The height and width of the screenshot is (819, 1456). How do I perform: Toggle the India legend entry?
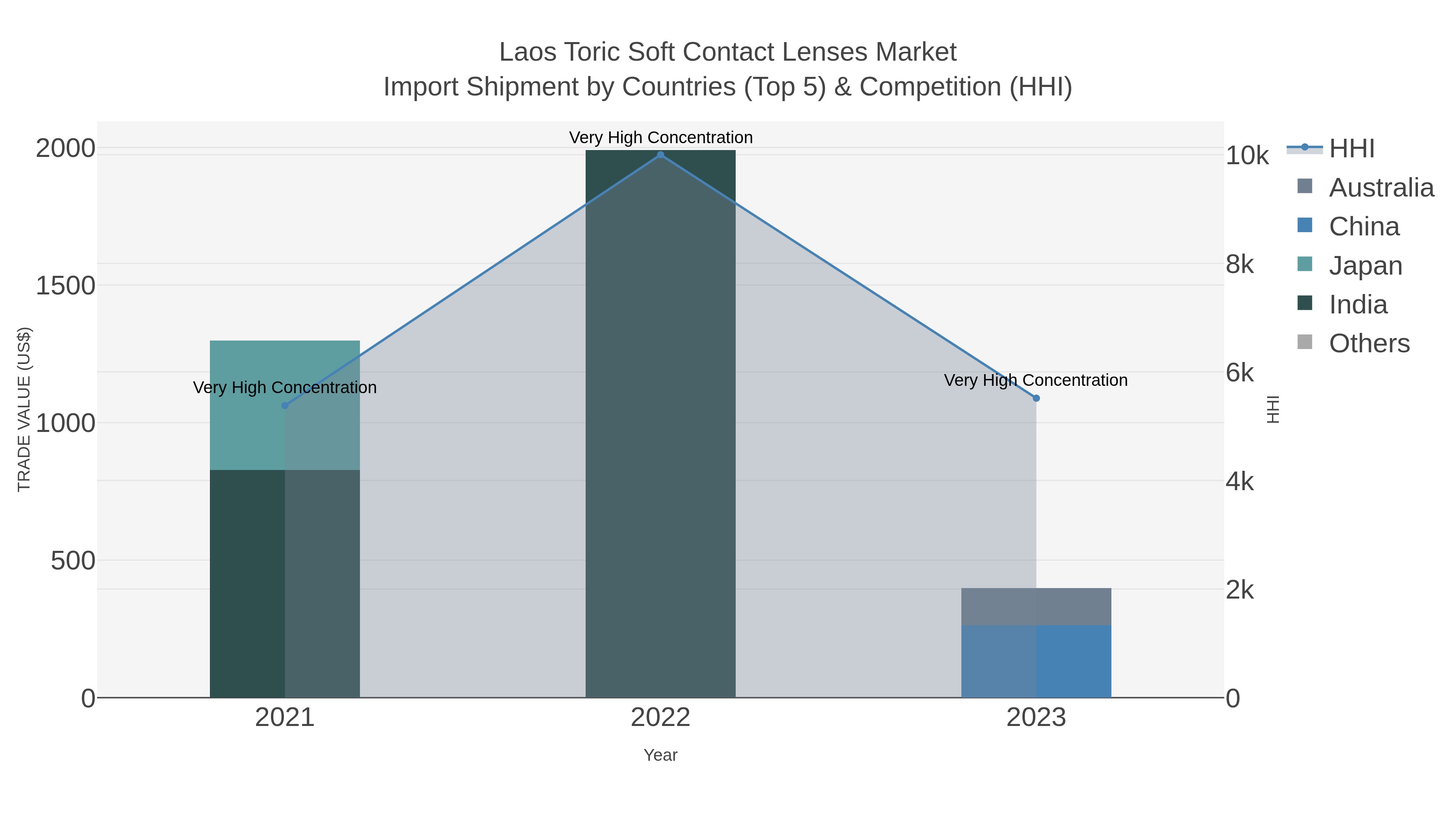(1342, 304)
